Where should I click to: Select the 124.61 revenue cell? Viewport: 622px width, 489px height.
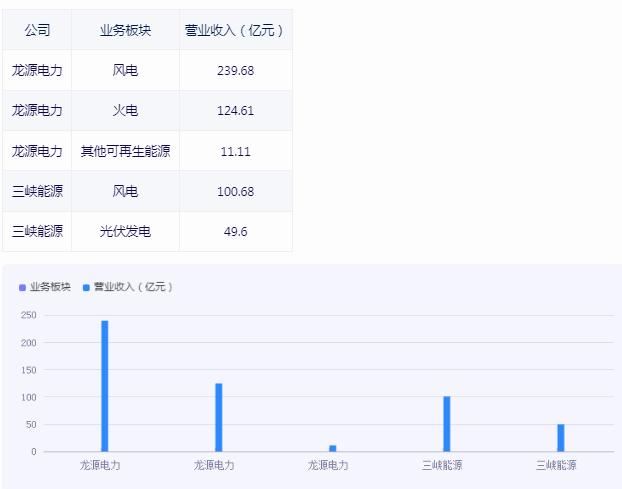coord(235,111)
